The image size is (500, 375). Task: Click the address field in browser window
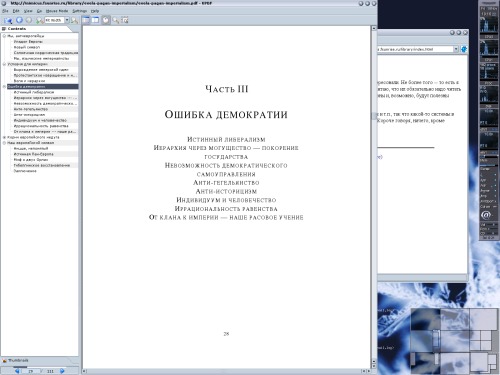415,49
